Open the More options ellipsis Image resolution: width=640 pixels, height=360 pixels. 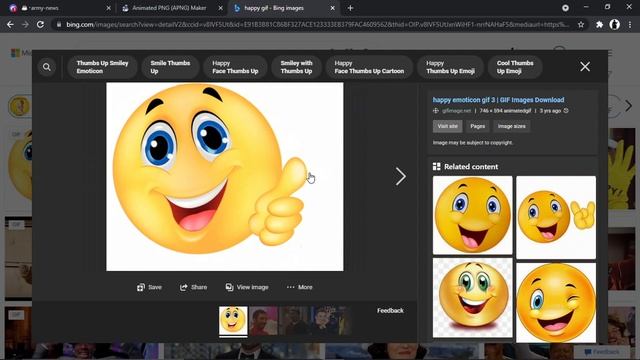[x=300, y=287]
